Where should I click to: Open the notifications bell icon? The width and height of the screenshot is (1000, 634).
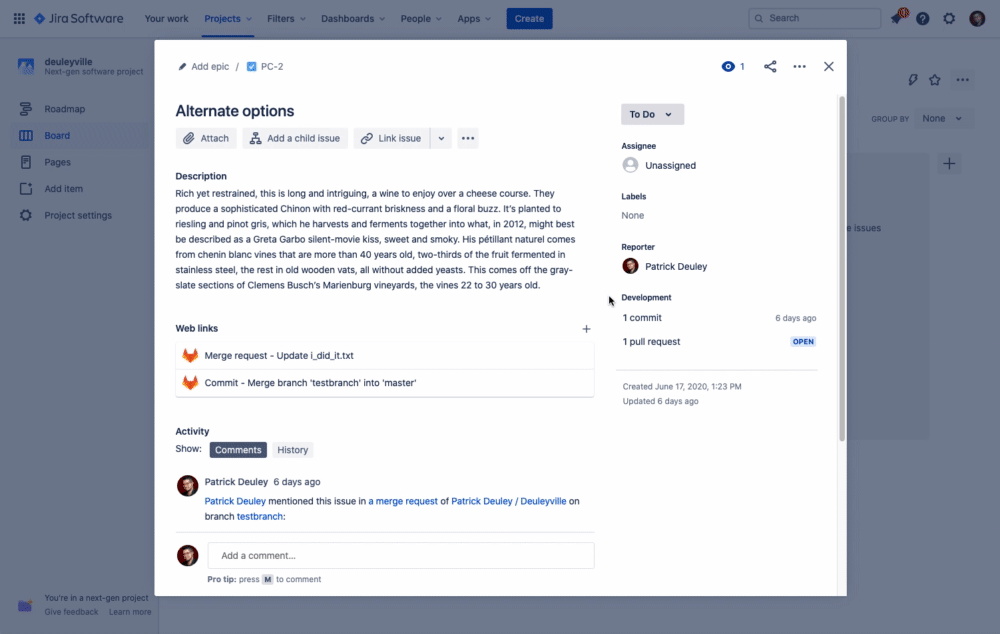coord(897,18)
